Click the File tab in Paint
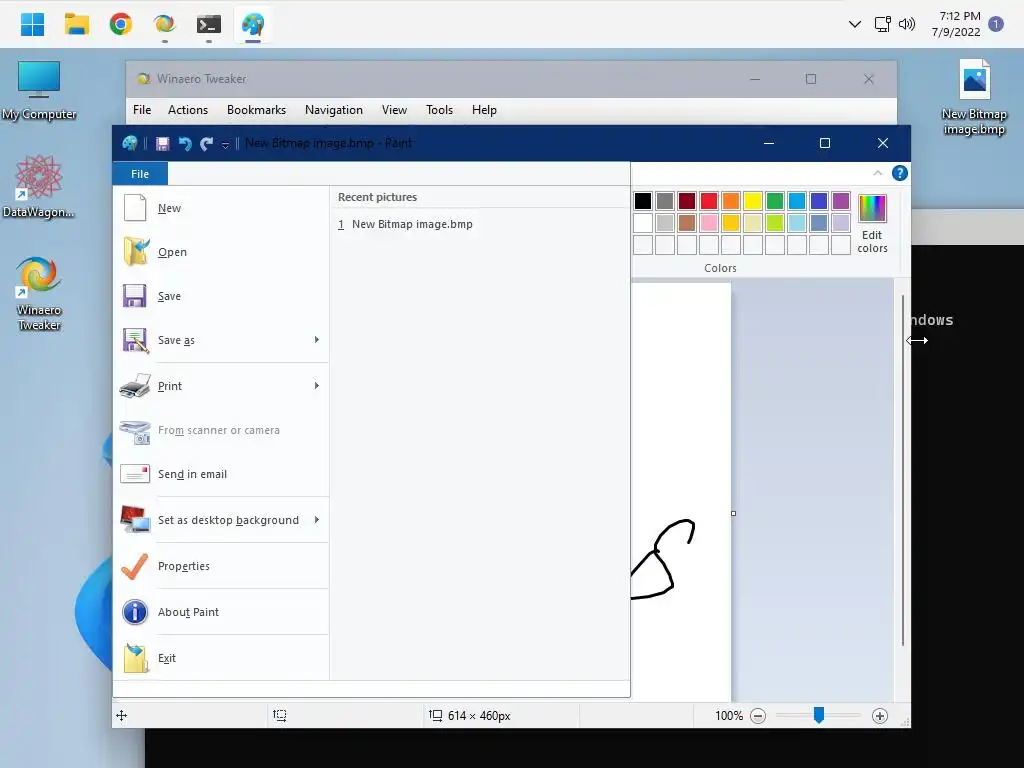 140,174
